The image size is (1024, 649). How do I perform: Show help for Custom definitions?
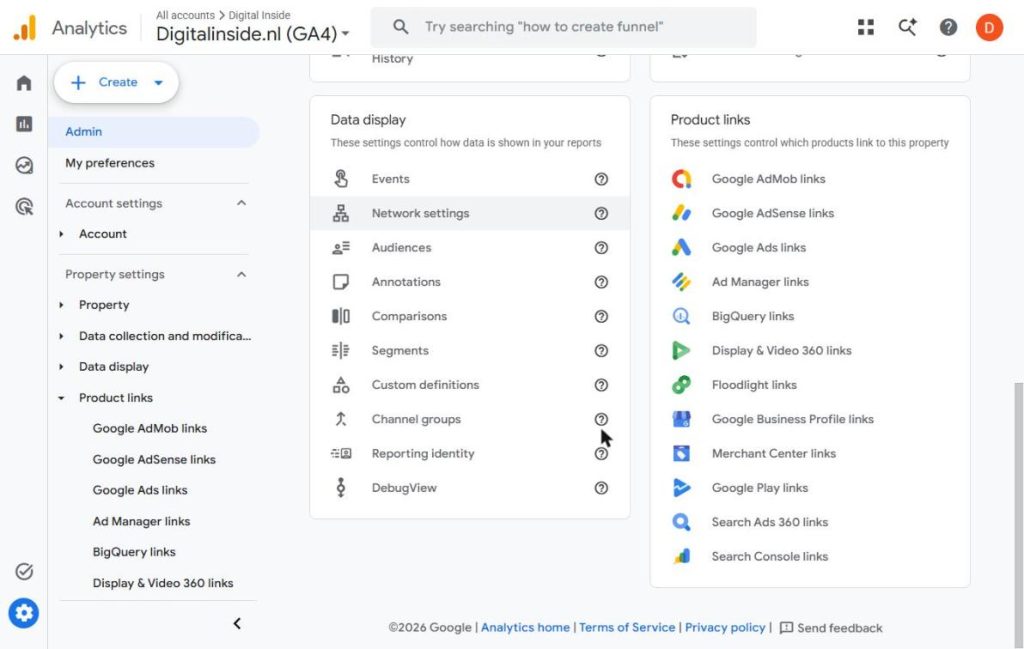(601, 385)
